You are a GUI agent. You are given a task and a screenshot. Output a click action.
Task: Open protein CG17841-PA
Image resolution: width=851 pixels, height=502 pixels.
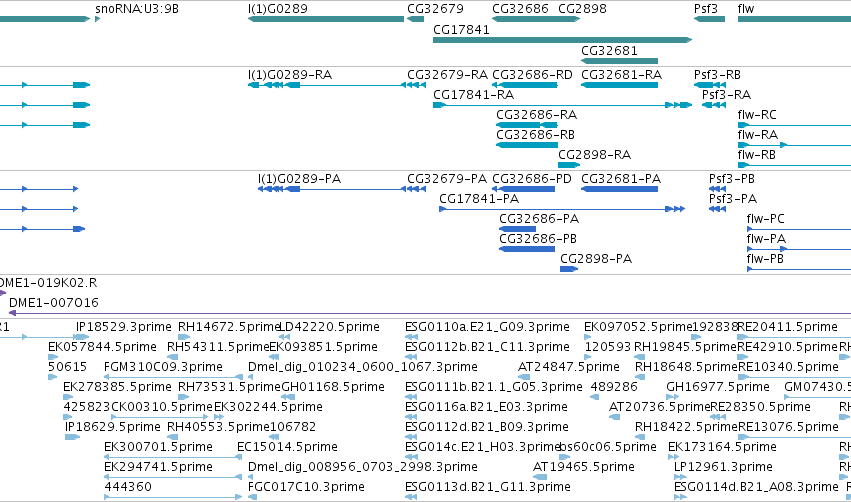tap(479, 199)
